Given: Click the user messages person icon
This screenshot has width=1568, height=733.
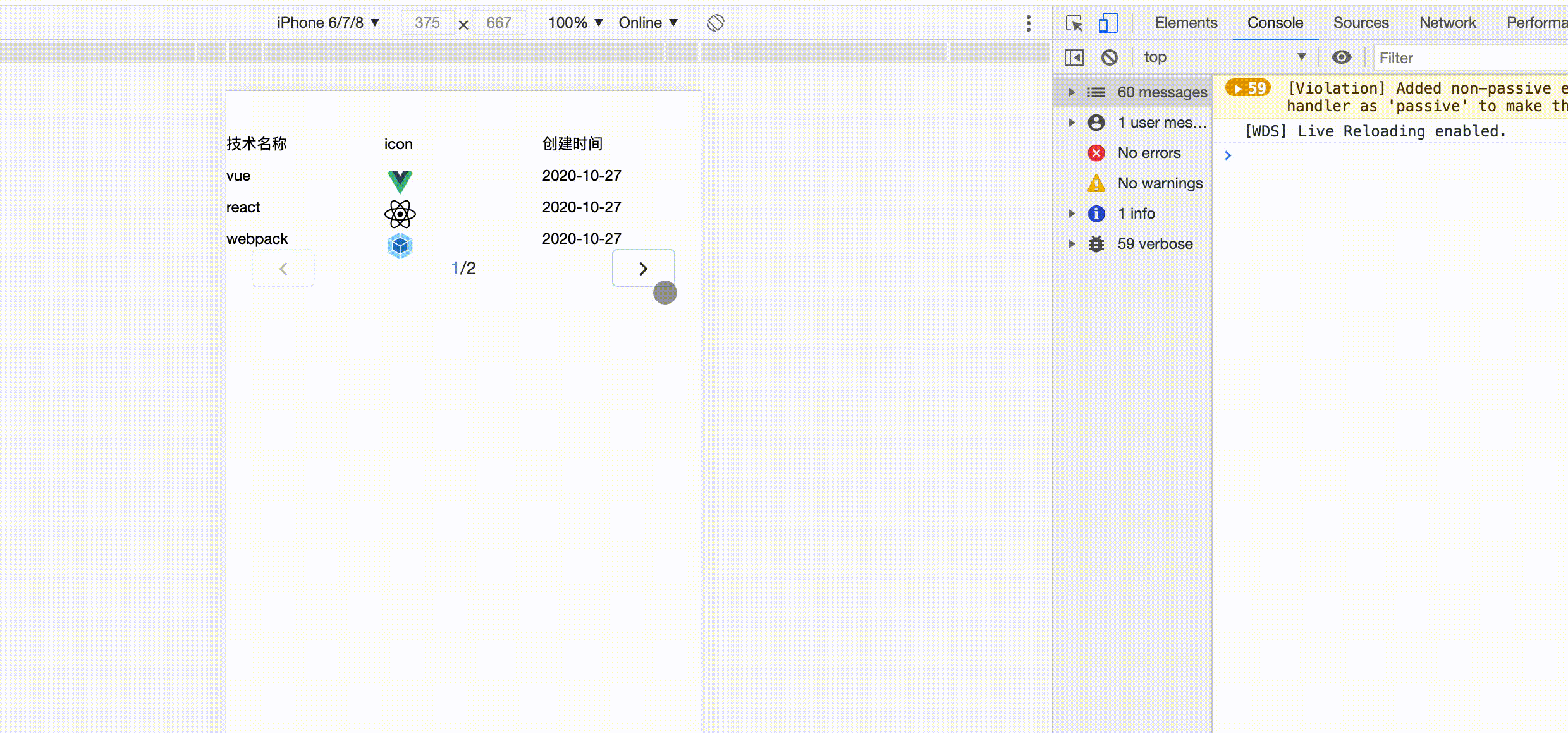Looking at the screenshot, I should click(x=1096, y=123).
